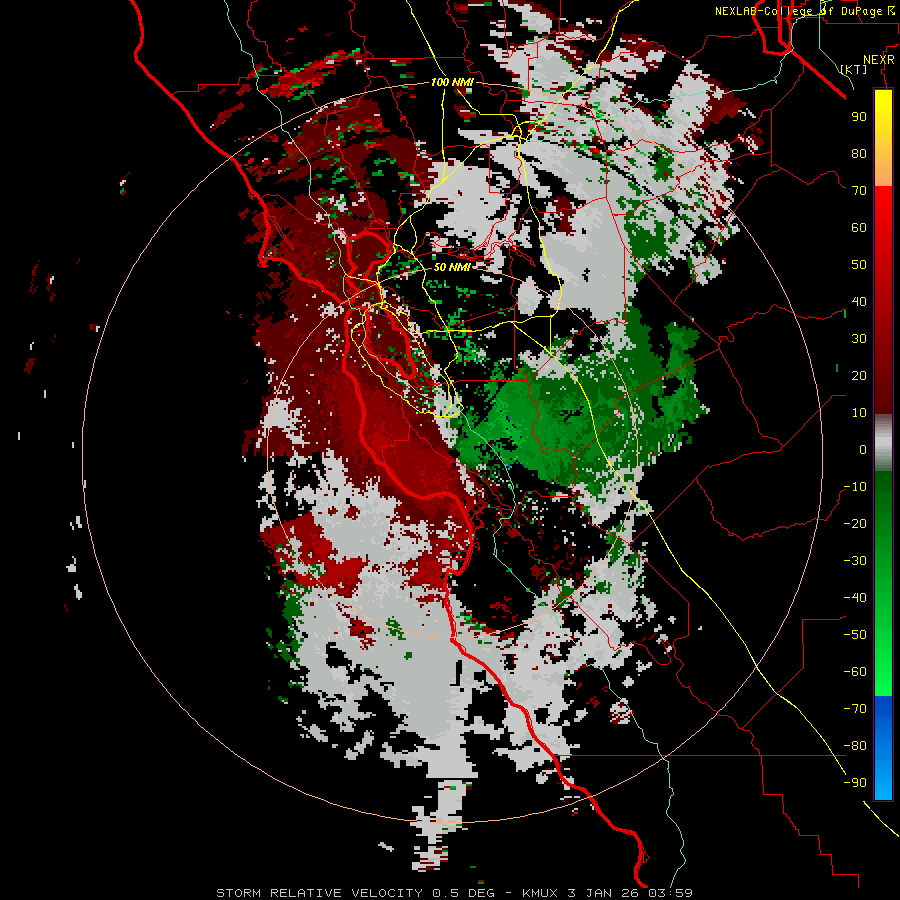Click the -20 value on the velocity scale
Screen dimensions: 900x900
click(855, 524)
